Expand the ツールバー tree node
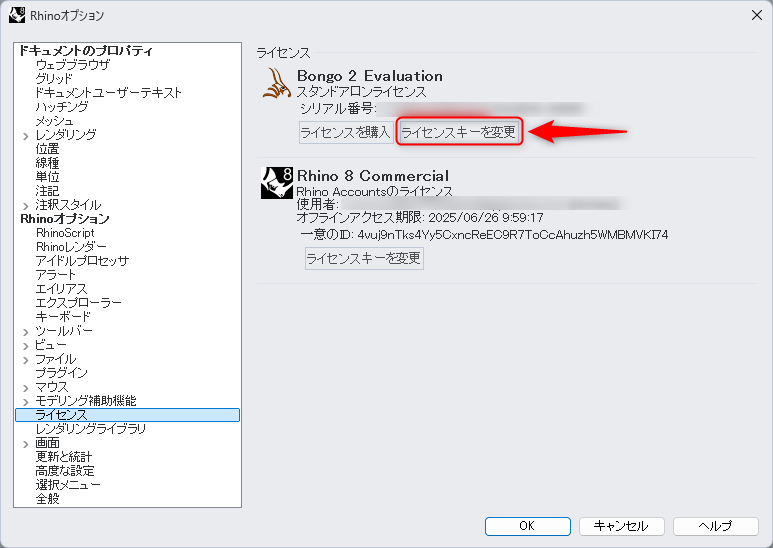The height and width of the screenshot is (548, 773). (x=26, y=332)
